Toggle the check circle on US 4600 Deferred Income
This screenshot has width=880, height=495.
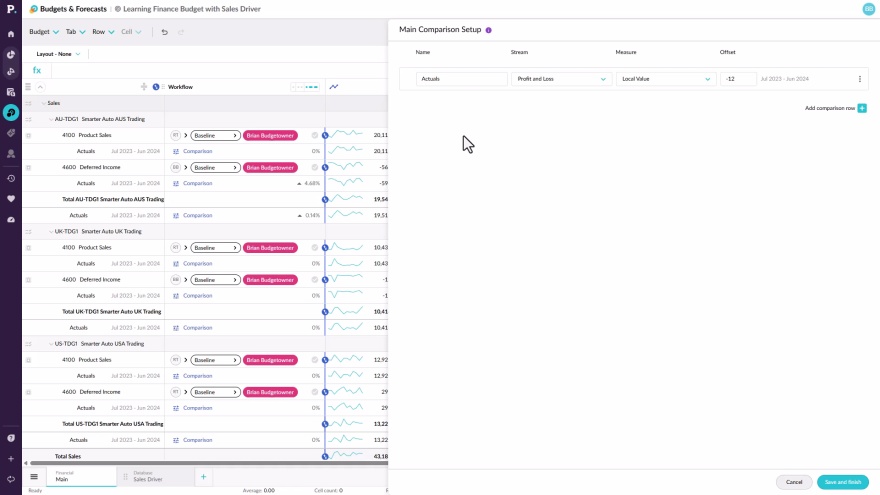tap(315, 392)
